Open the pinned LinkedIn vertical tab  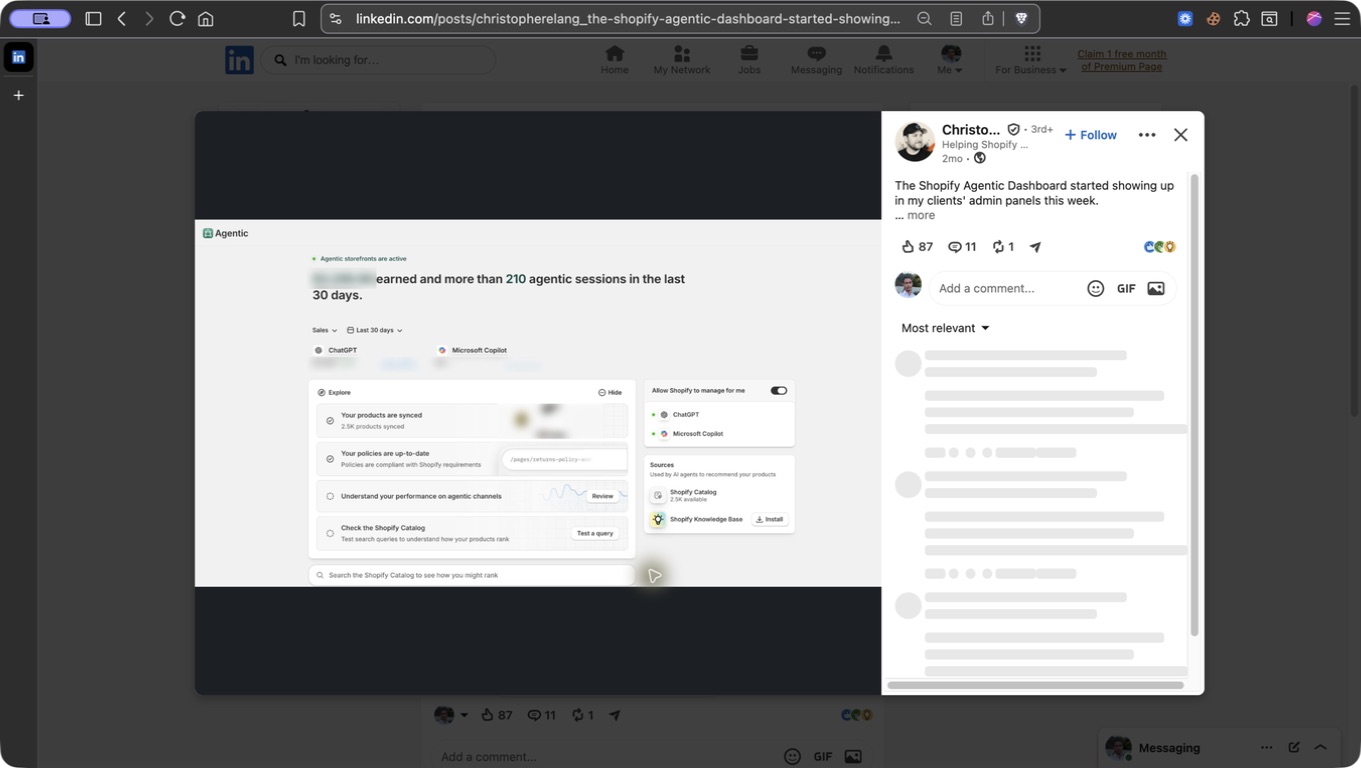click(x=18, y=57)
